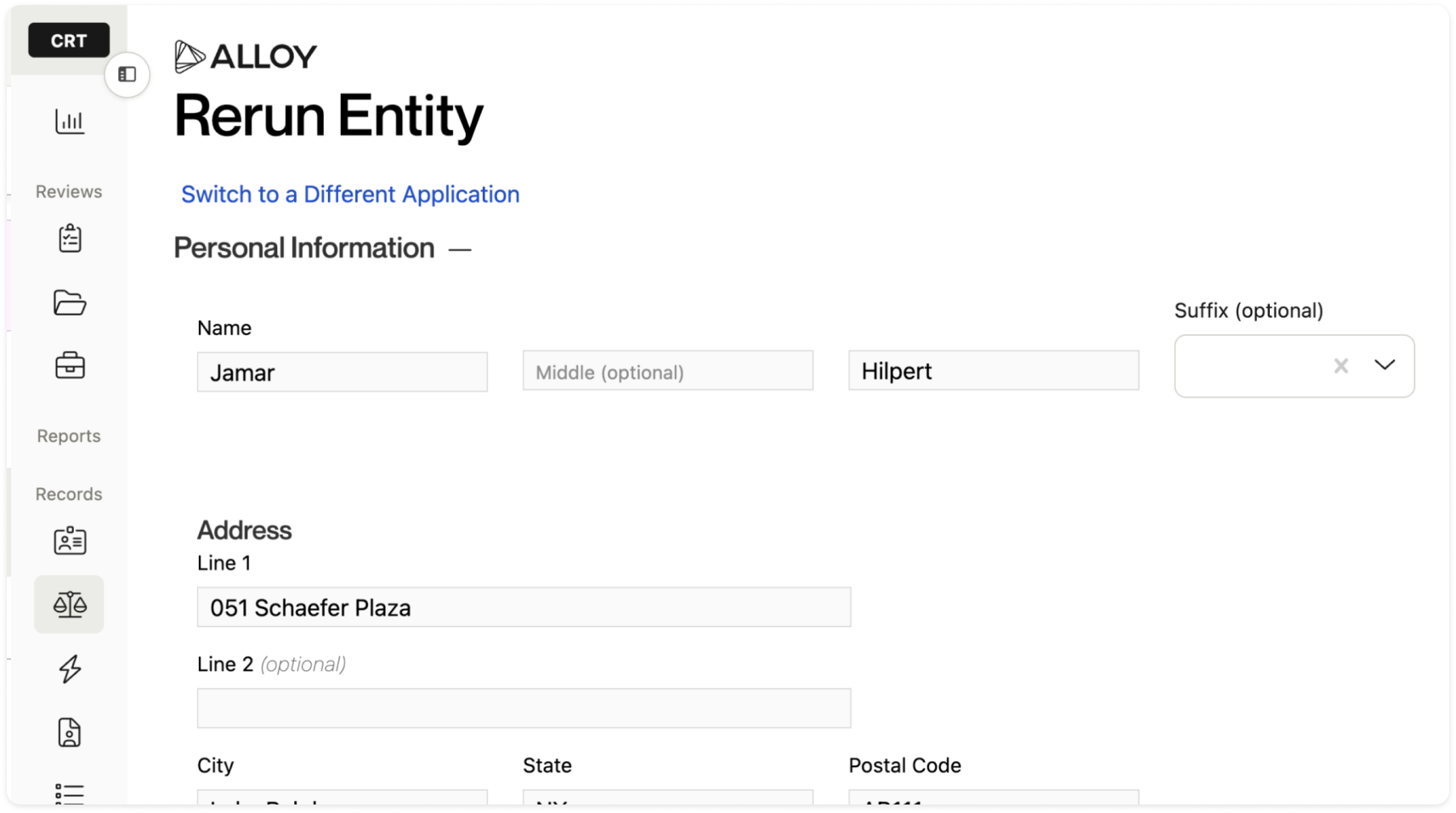Collapse the Personal Information section
Image resolution: width=1456 pixels, height=813 pixels.
pyautogui.click(x=460, y=249)
